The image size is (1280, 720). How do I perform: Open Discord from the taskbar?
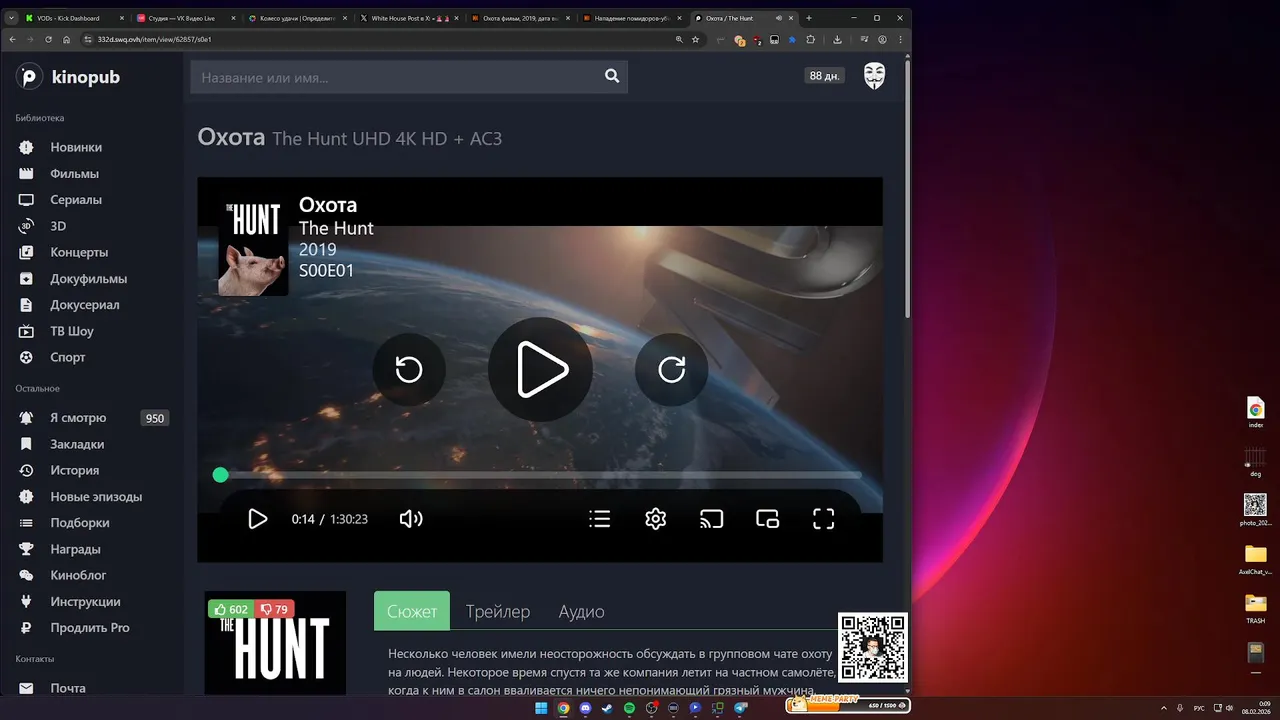(x=585, y=708)
